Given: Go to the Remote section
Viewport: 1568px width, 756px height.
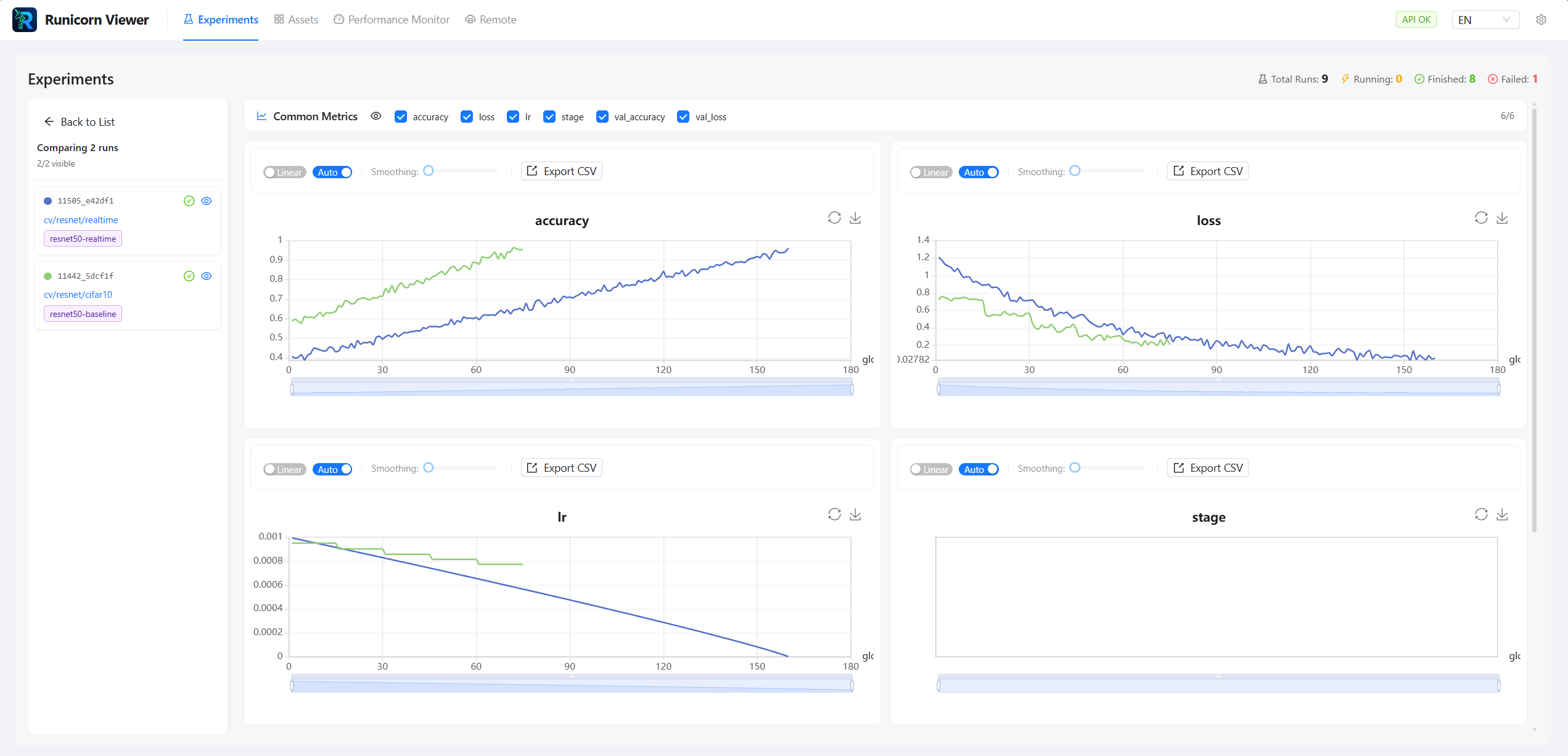Looking at the screenshot, I should click(491, 19).
